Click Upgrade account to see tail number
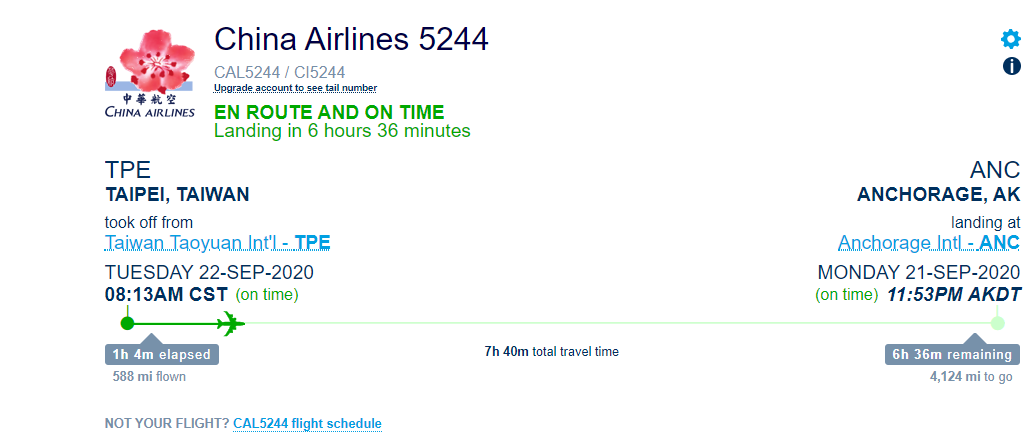This screenshot has width=1036, height=446. tap(295, 88)
